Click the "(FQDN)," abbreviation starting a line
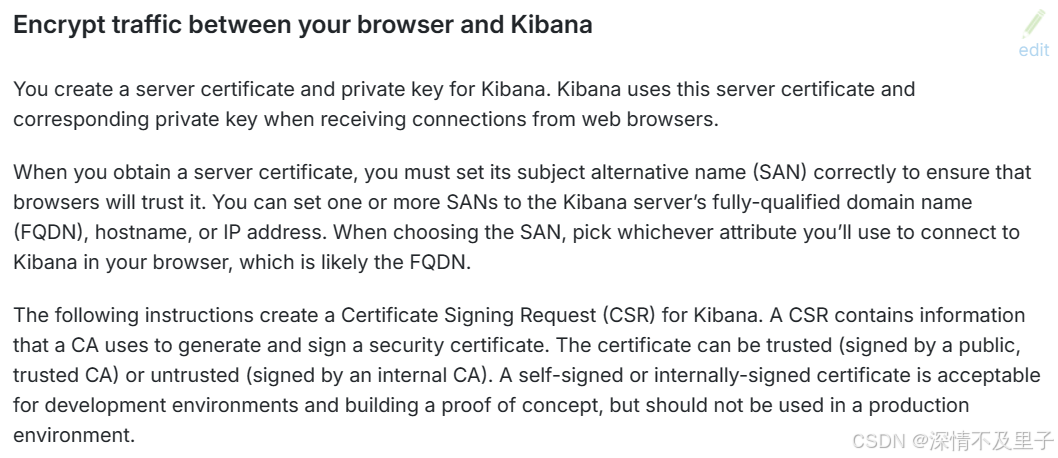 (x=51, y=232)
